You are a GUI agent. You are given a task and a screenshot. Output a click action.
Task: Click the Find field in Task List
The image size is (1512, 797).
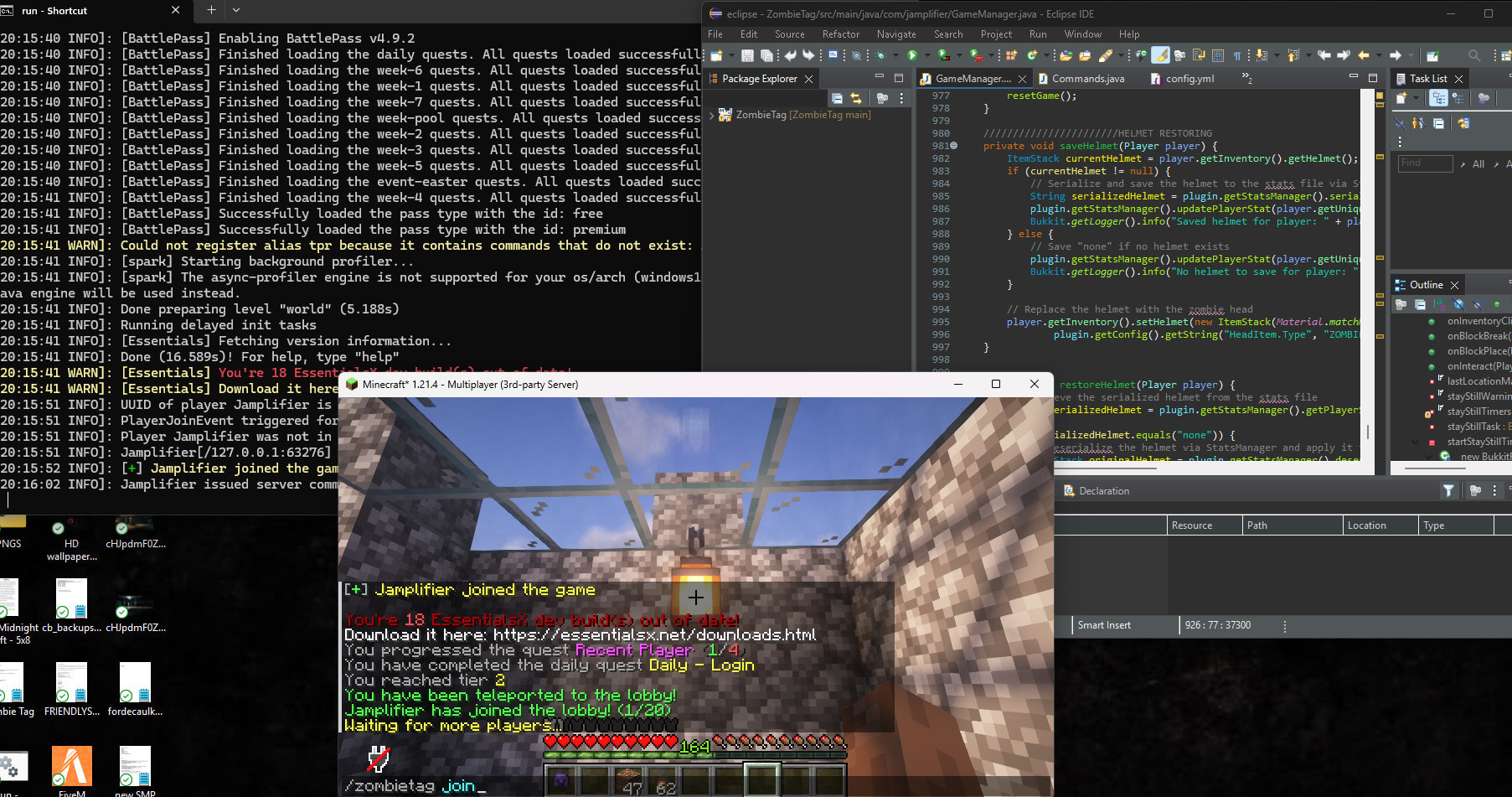tap(1424, 163)
